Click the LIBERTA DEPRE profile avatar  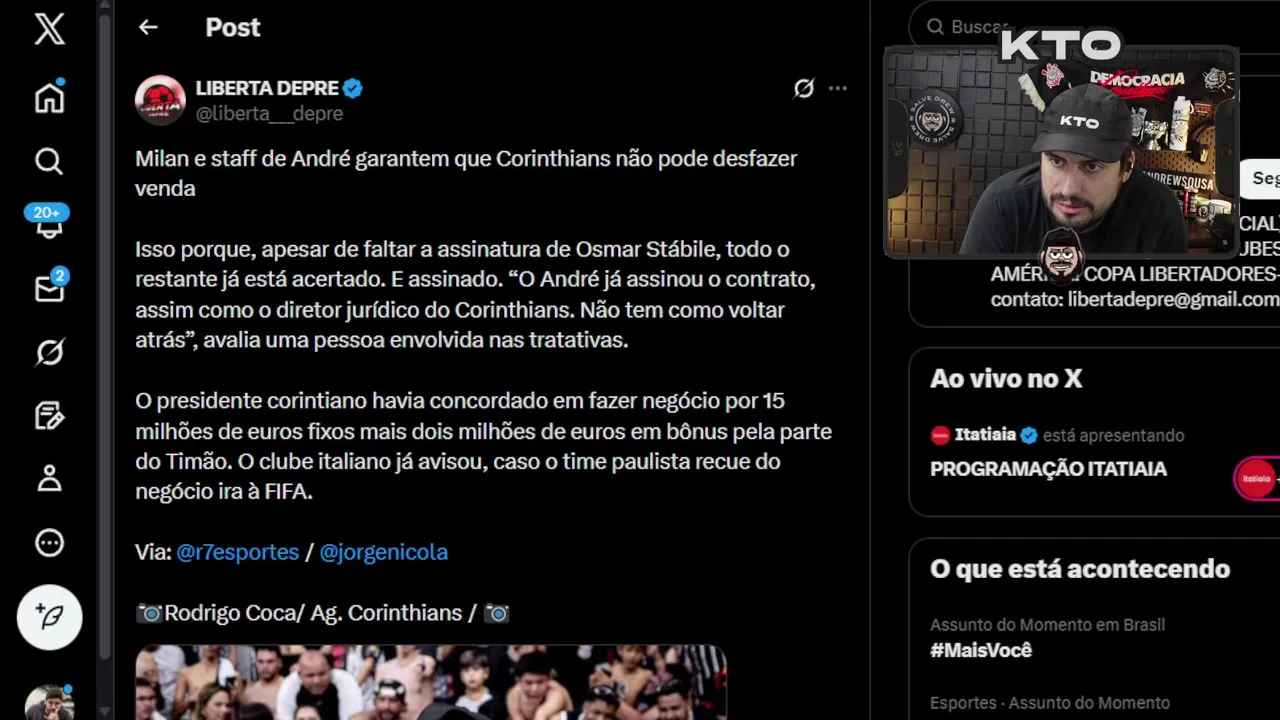(160, 100)
